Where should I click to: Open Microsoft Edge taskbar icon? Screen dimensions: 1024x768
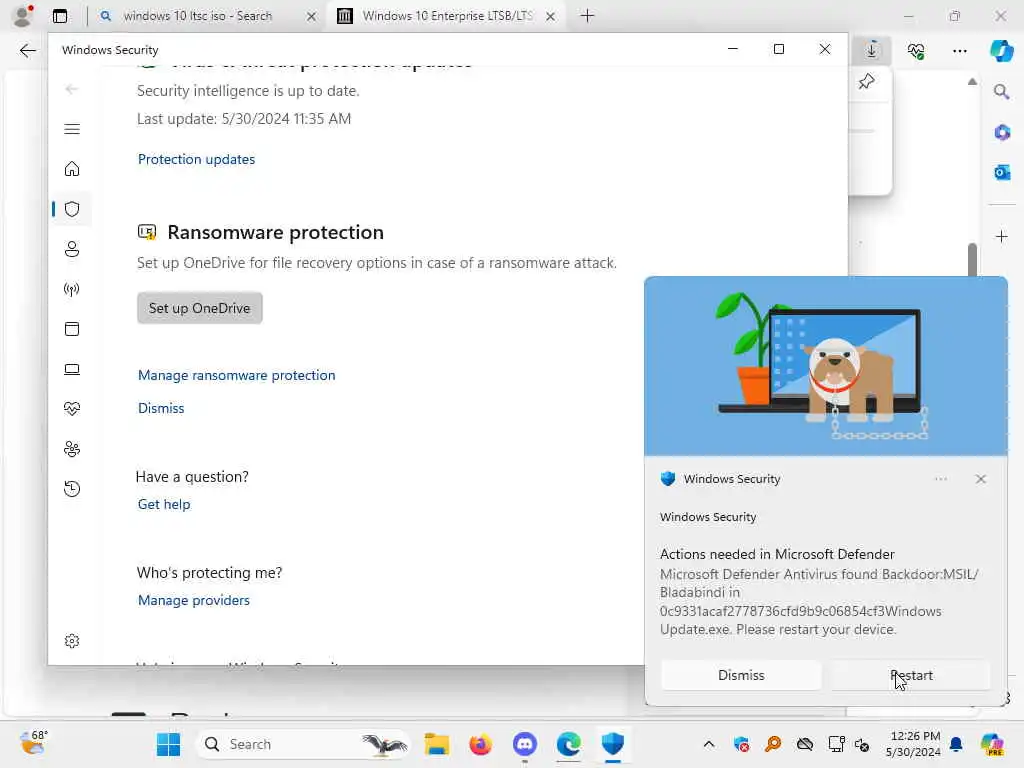click(569, 744)
